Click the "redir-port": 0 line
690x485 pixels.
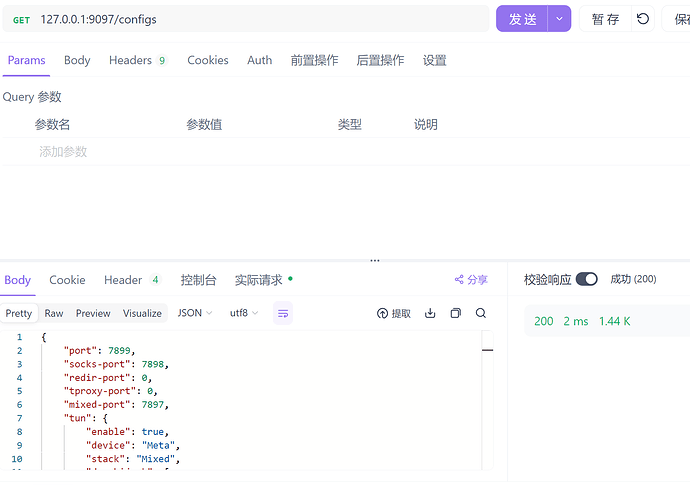click(x=108, y=378)
